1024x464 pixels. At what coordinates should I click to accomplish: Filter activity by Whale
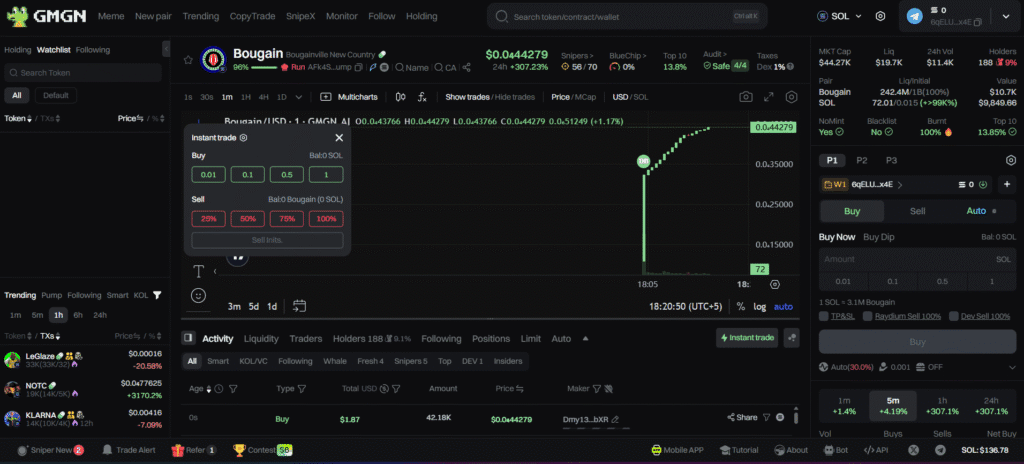click(x=335, y=361)
